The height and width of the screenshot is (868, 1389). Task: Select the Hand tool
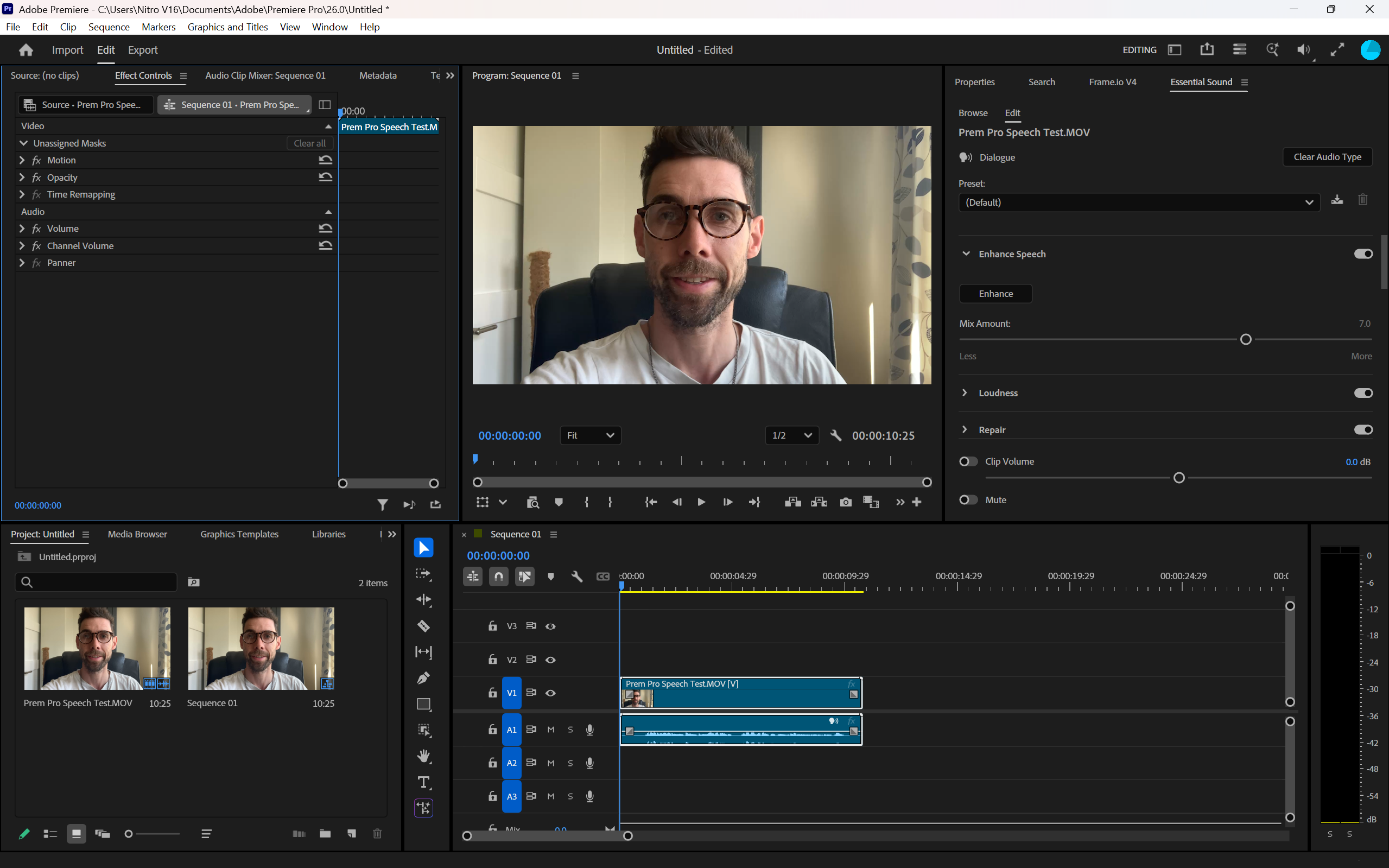423,756
